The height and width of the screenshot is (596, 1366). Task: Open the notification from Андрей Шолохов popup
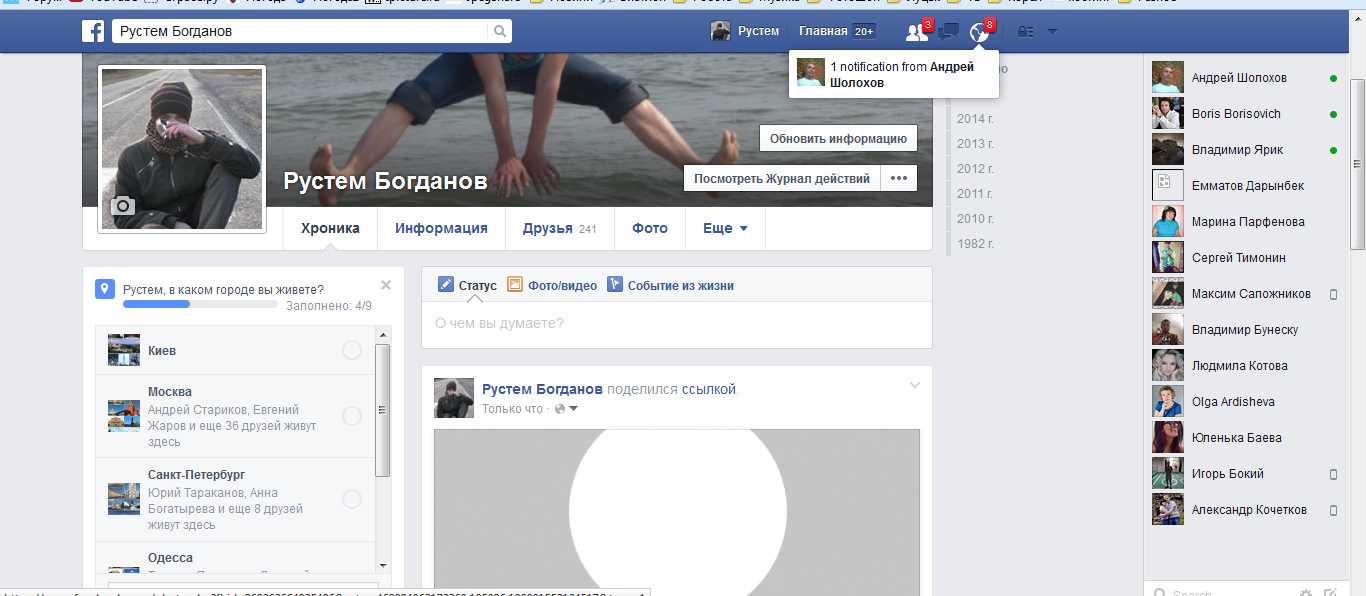[x=894, y=74]
